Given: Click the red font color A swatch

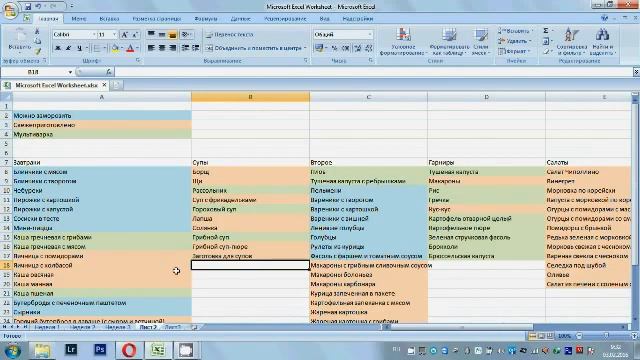Looking at the screenshot, I should pyautogui.click(x=130, y=48).
